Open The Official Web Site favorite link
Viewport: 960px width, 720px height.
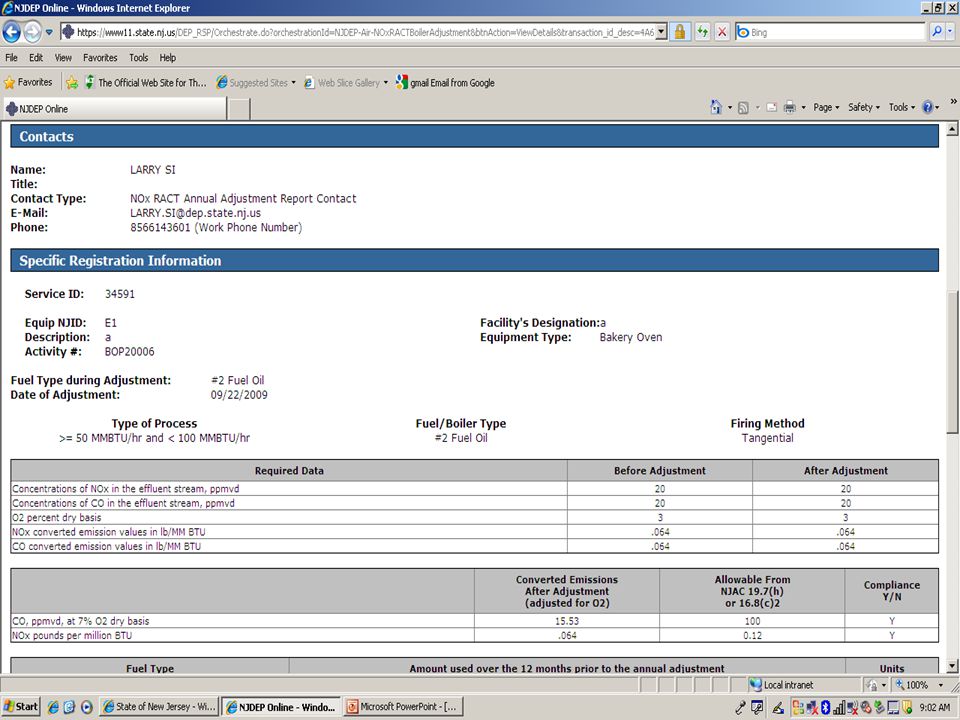[146, 83]
